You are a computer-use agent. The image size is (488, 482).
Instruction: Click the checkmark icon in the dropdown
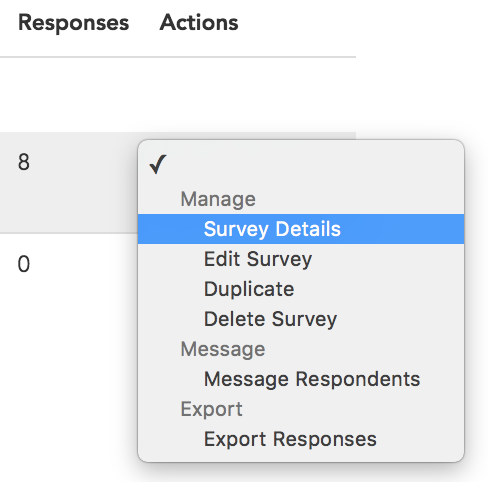pyautogui.click(x=158, y=164)
